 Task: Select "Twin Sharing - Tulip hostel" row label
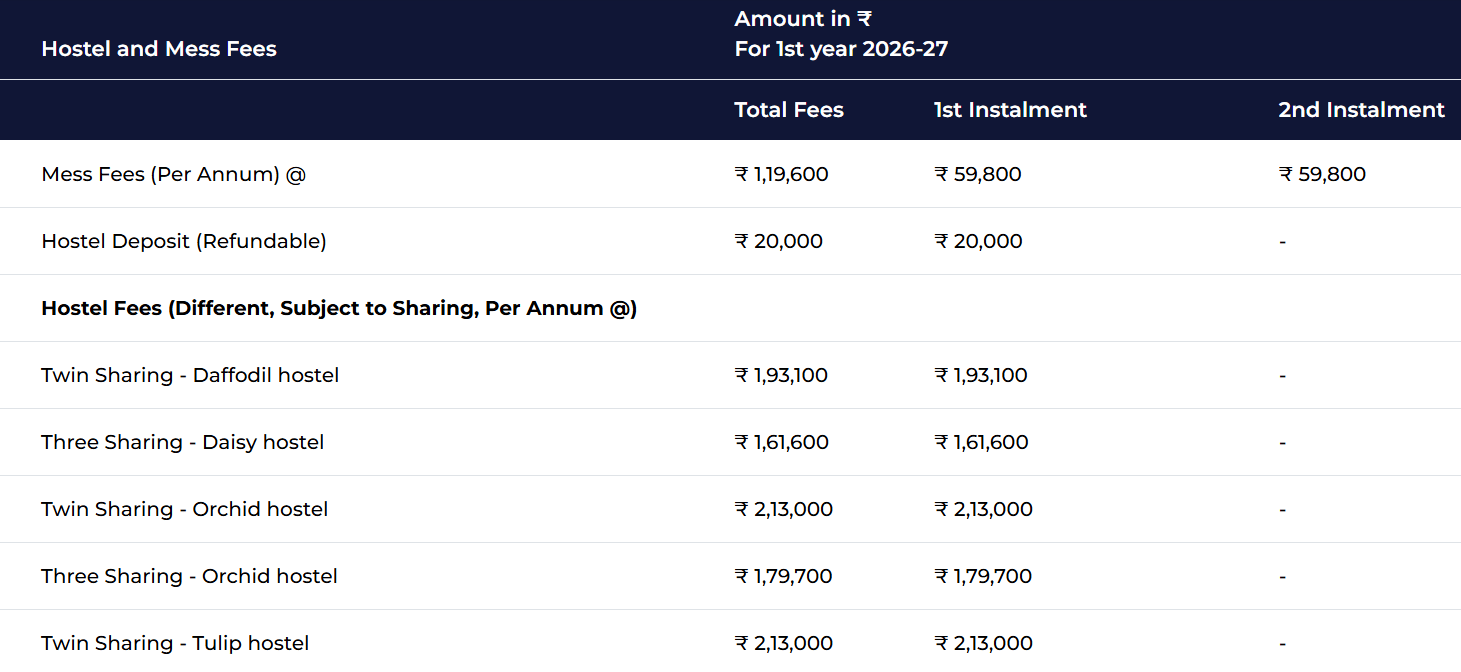pos(175,643)
